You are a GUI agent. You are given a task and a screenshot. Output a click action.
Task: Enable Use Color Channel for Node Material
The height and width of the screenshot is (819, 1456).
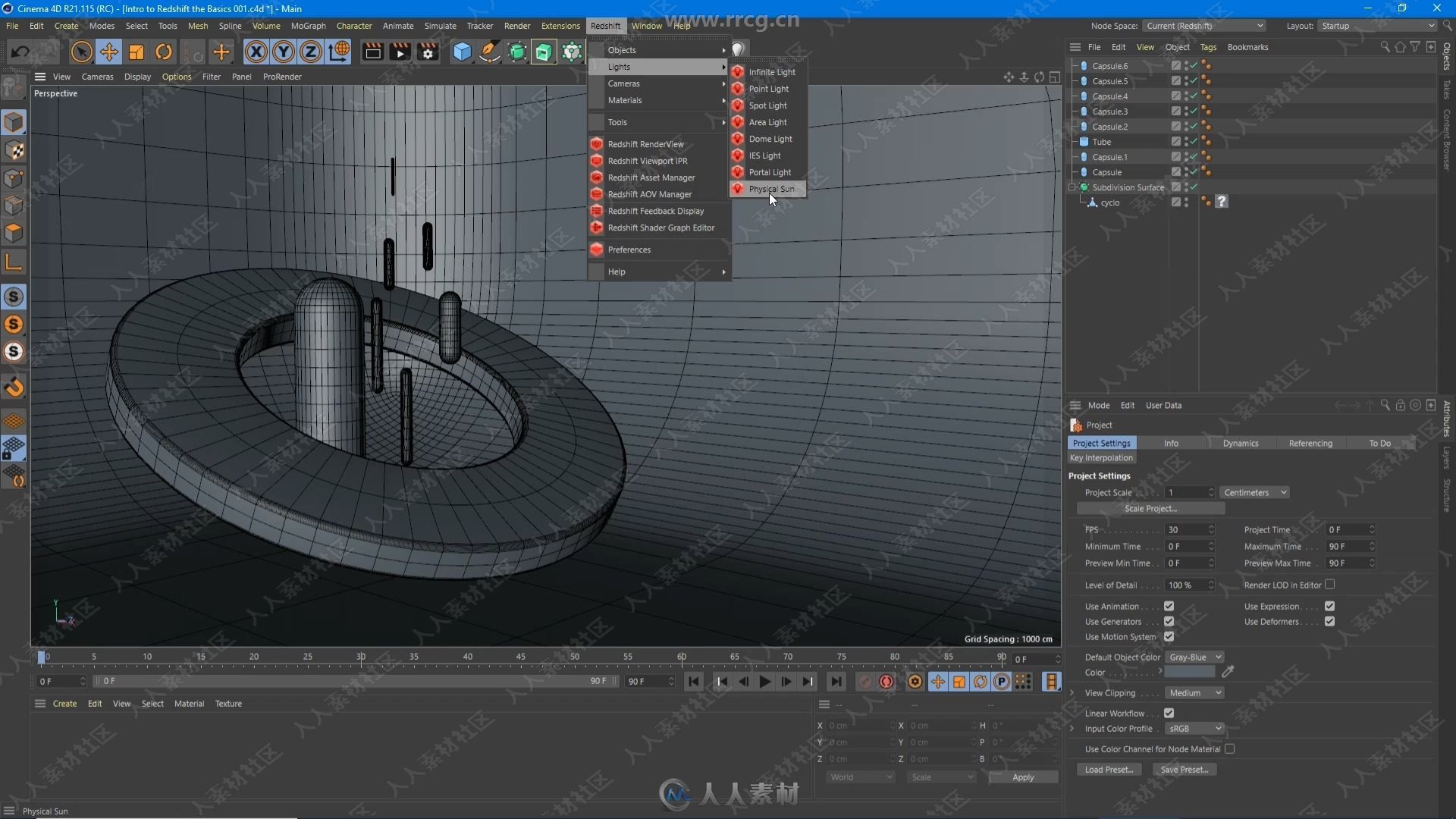pyautogui.click(x=1229, y=749)
